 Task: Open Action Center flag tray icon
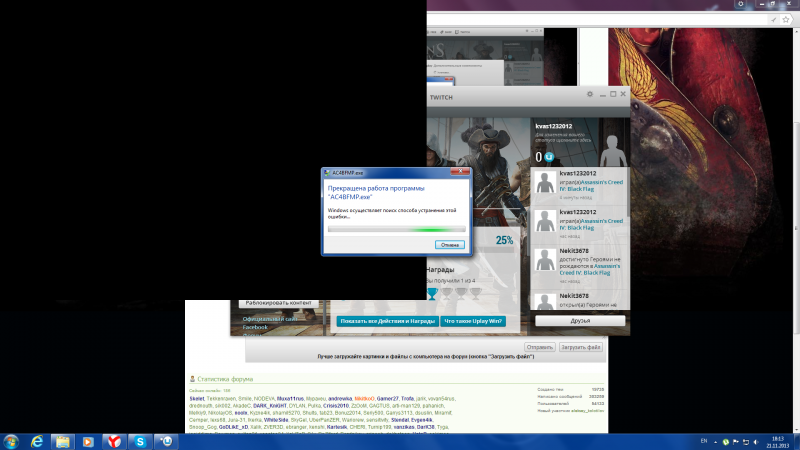coord(736,442)
